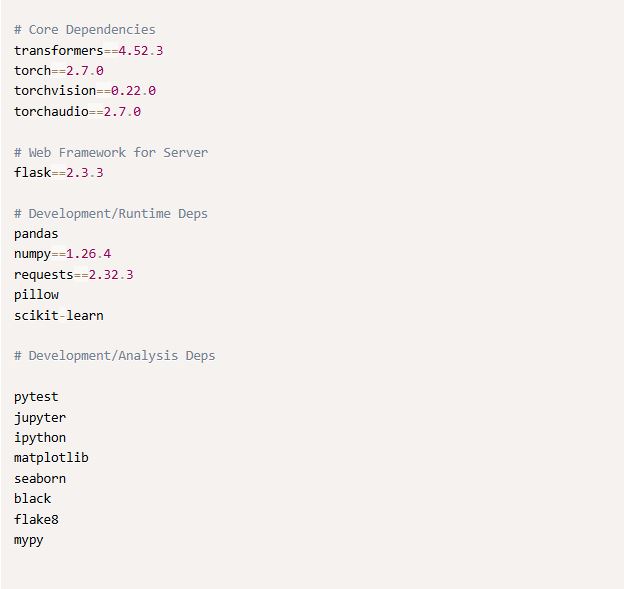Place cursor on the flake8 line
Viewport: 624px width, 589px height.
[36, 519]
